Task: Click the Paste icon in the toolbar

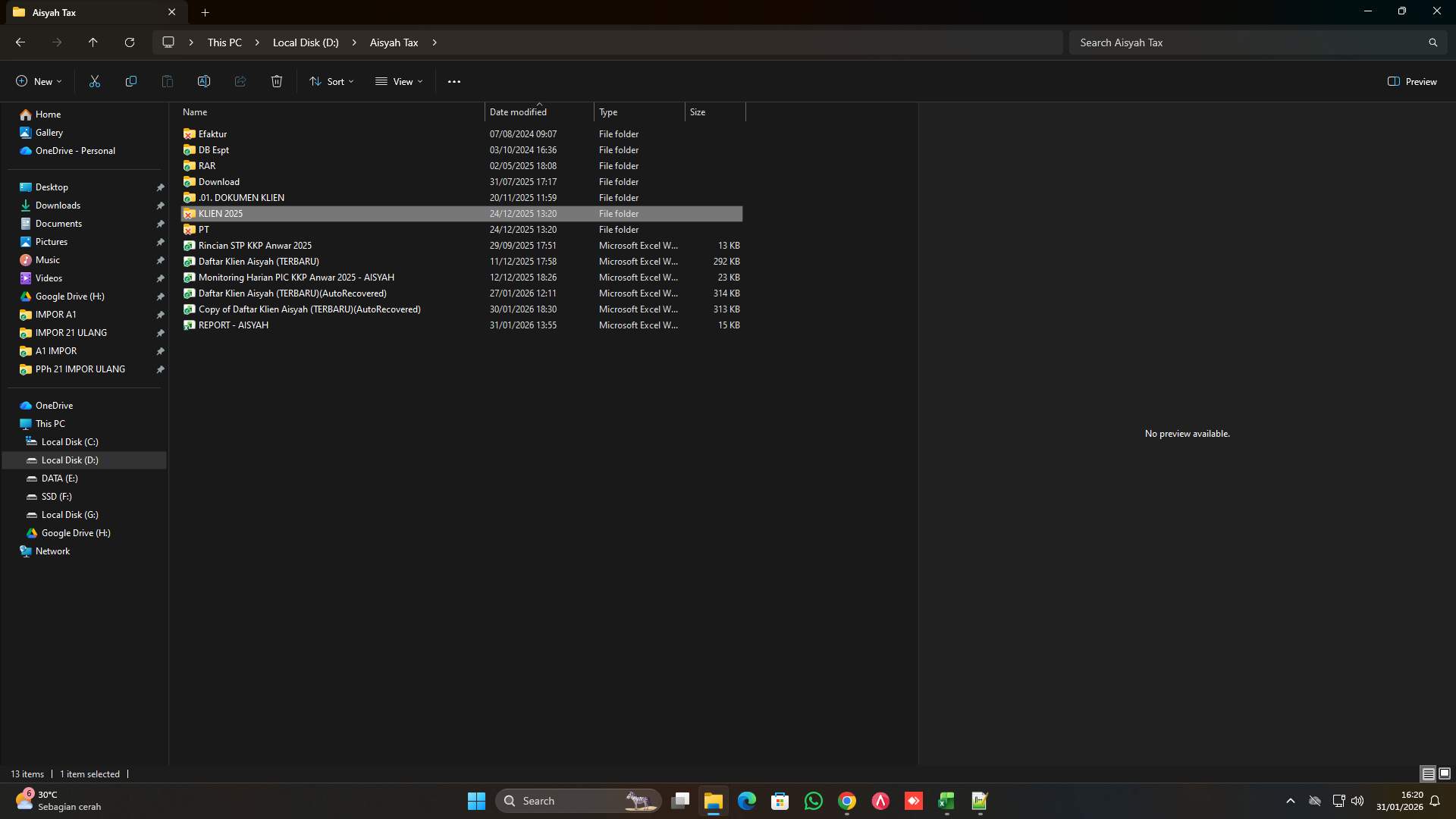Action: (x=167, y=81)
